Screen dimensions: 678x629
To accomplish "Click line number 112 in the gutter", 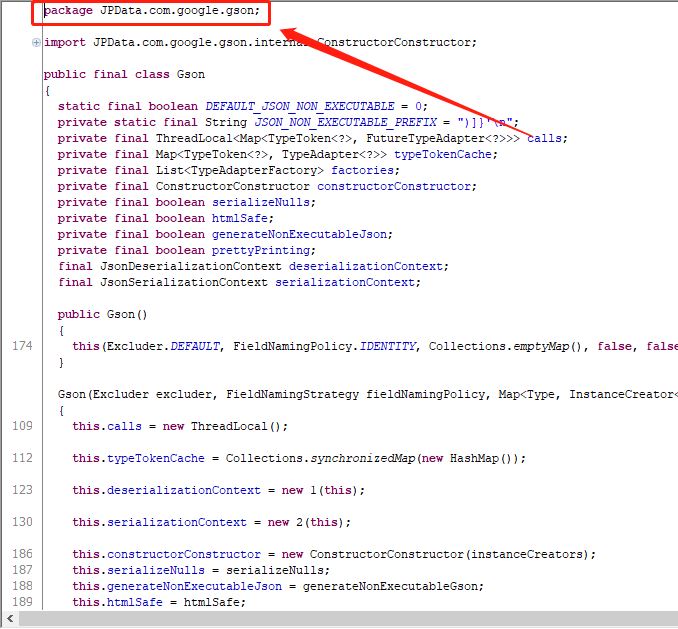I will [x=22, y=458].
